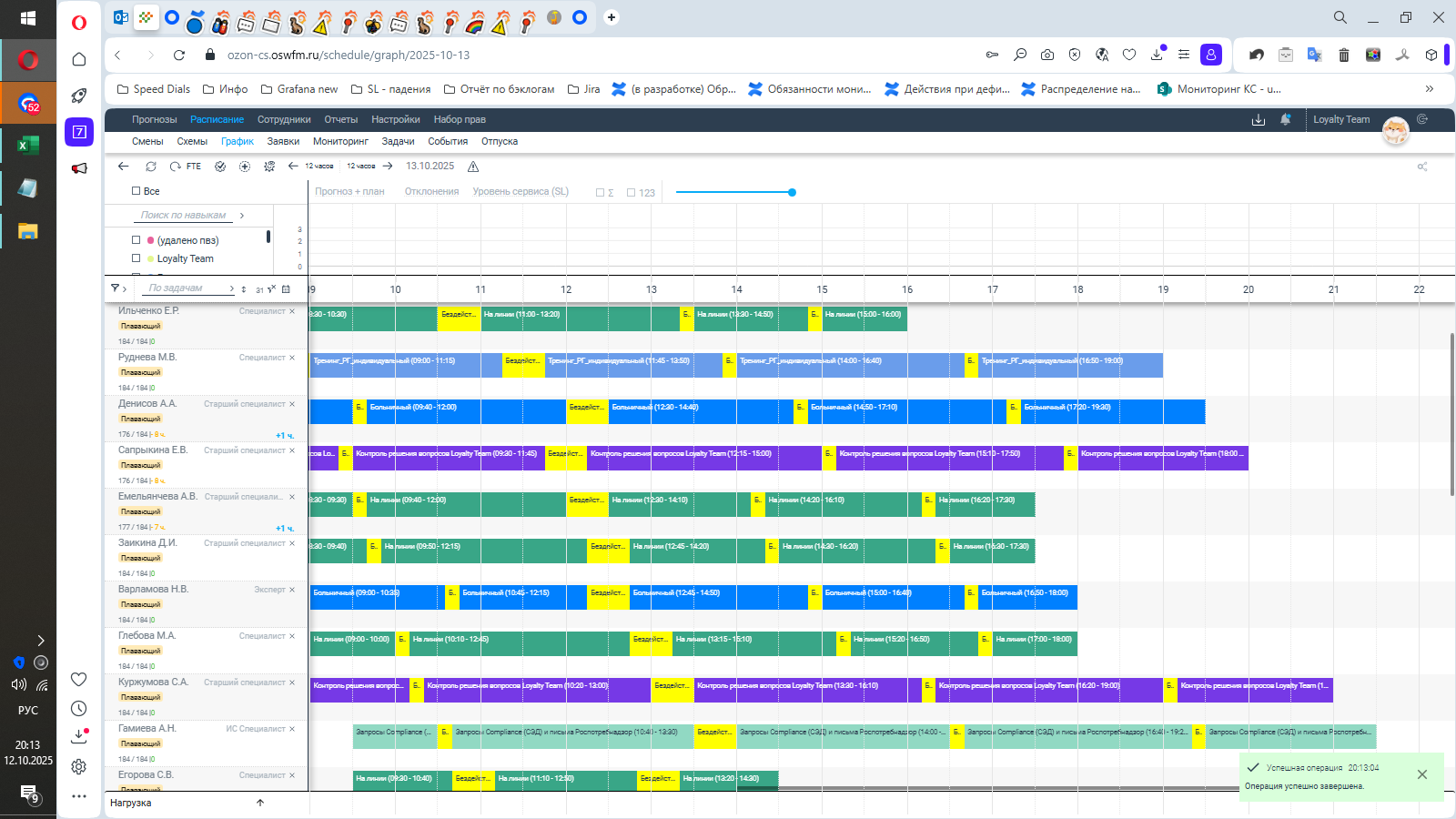Expand the Opera sidebar chevron
The image size is (1456, 819).
pyautogui.click(x=40, y=641)
